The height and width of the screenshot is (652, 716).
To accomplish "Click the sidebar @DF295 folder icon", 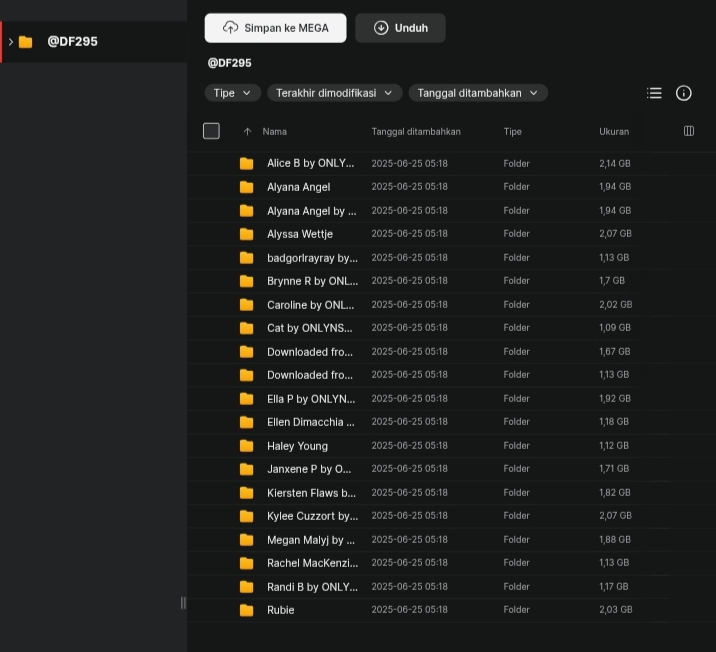I will coord(26,42).
